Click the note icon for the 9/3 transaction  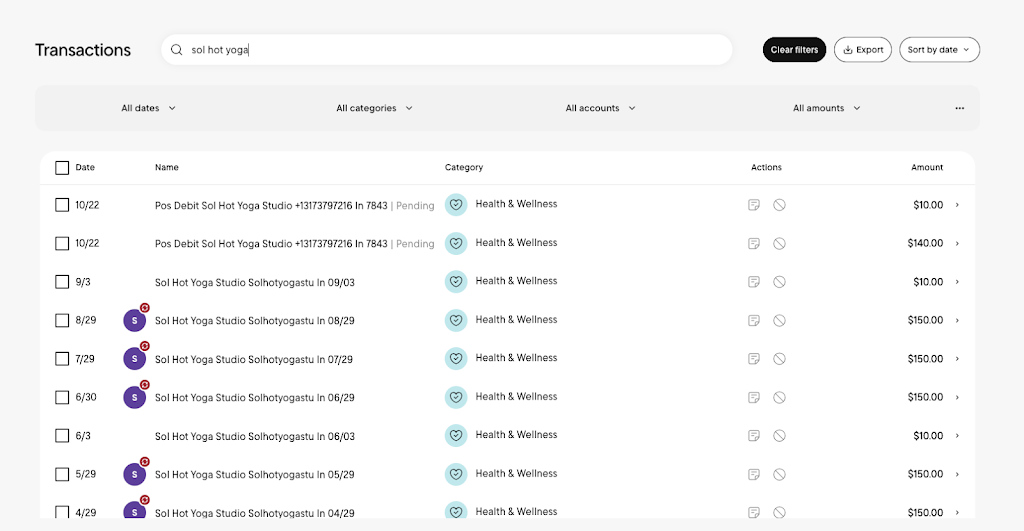(754, 282)
